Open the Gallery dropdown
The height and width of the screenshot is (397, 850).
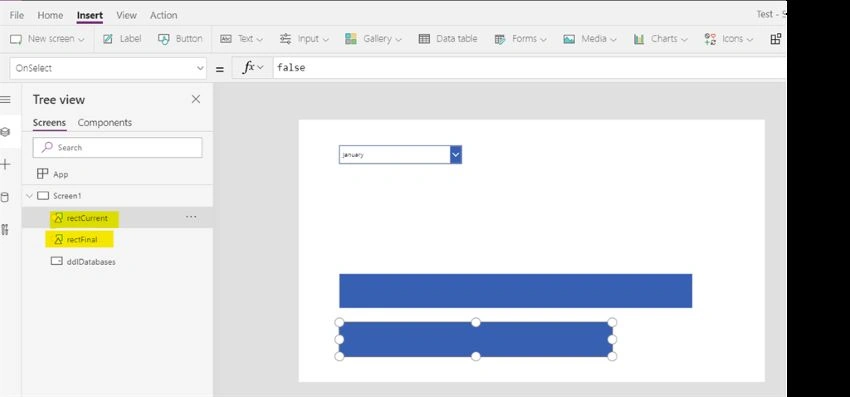click(x=373, y=39)
